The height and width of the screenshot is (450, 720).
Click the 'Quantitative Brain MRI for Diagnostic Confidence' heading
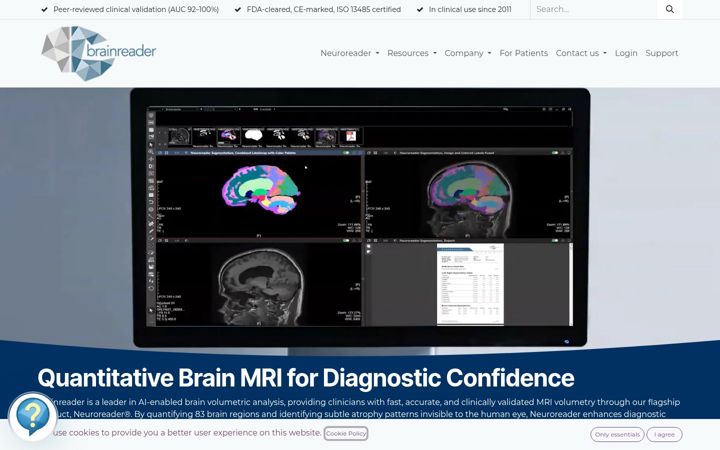pyautogui.click(x=306, y=378)
